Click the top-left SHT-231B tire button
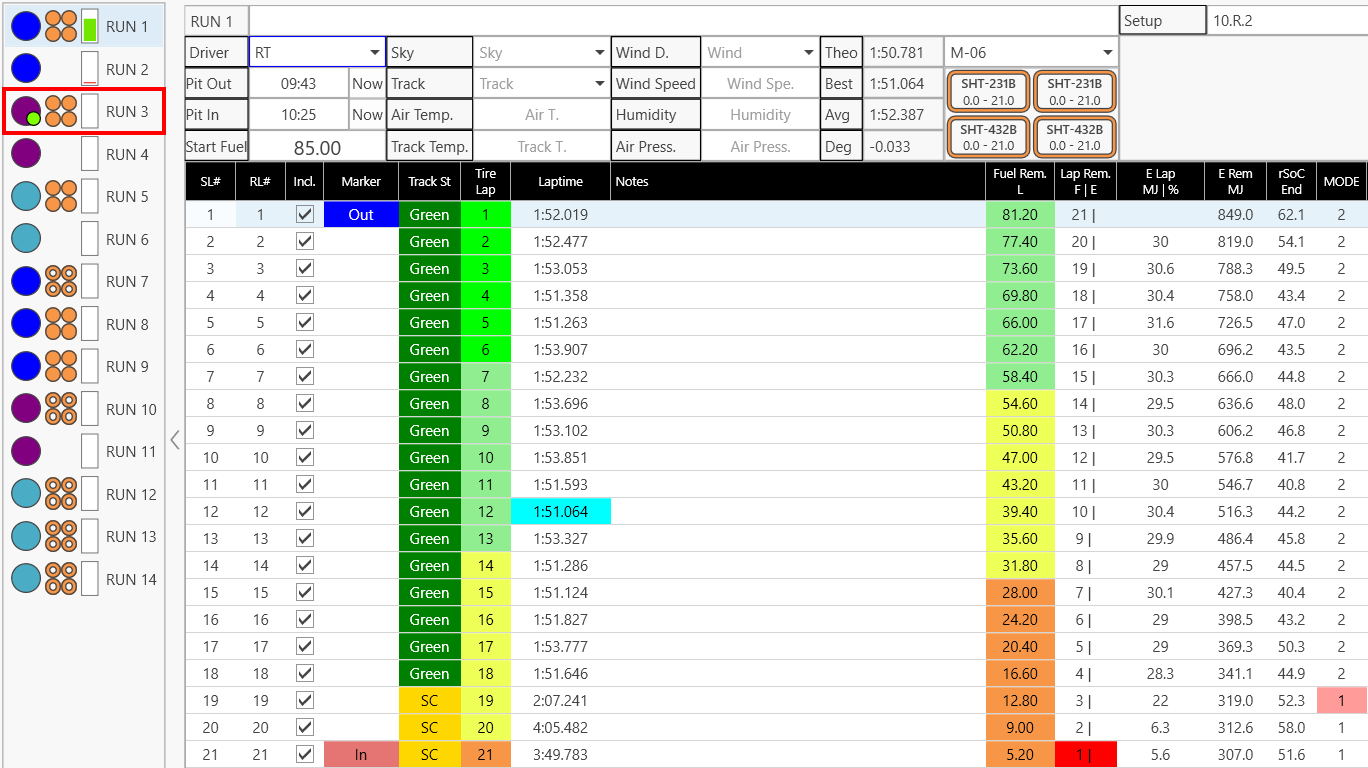This screenshot has height=768, width=1368. tap(988, 92)
